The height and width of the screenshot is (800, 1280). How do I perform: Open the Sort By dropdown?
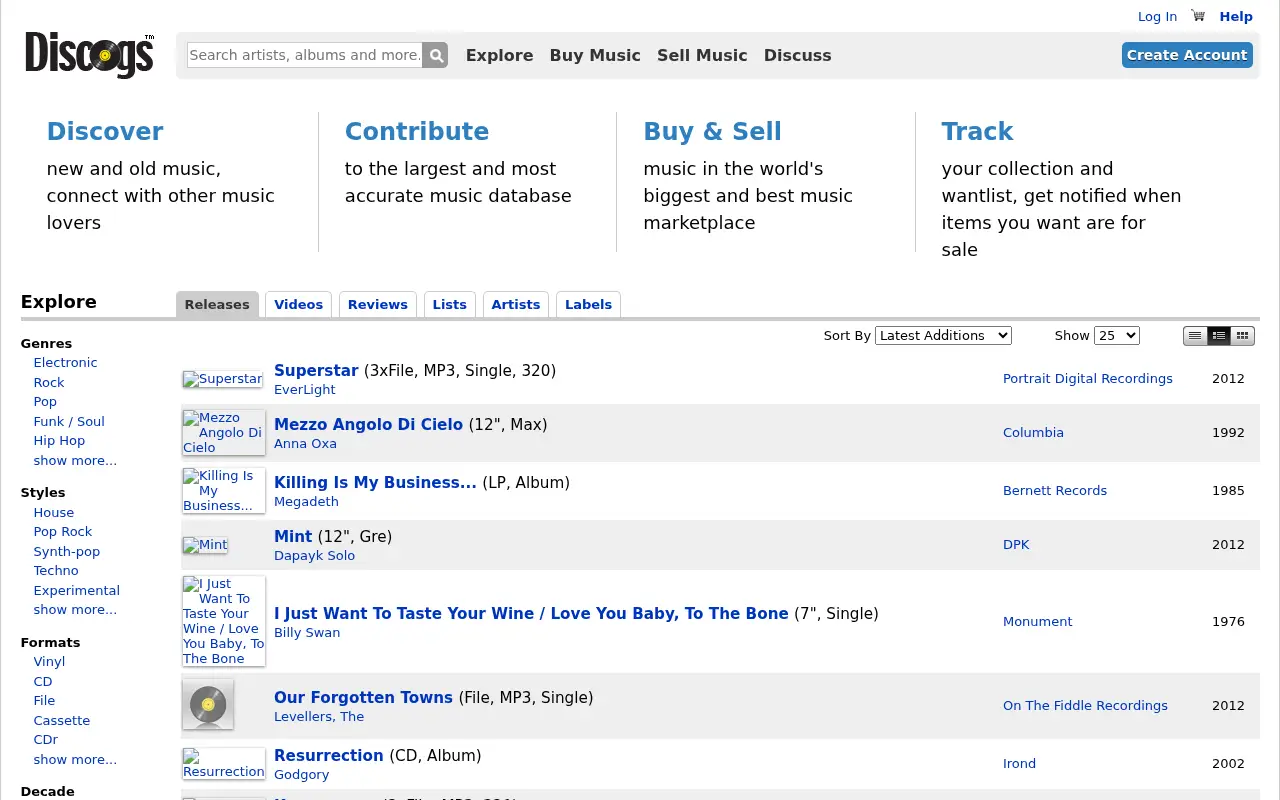(x=943, y=336)
